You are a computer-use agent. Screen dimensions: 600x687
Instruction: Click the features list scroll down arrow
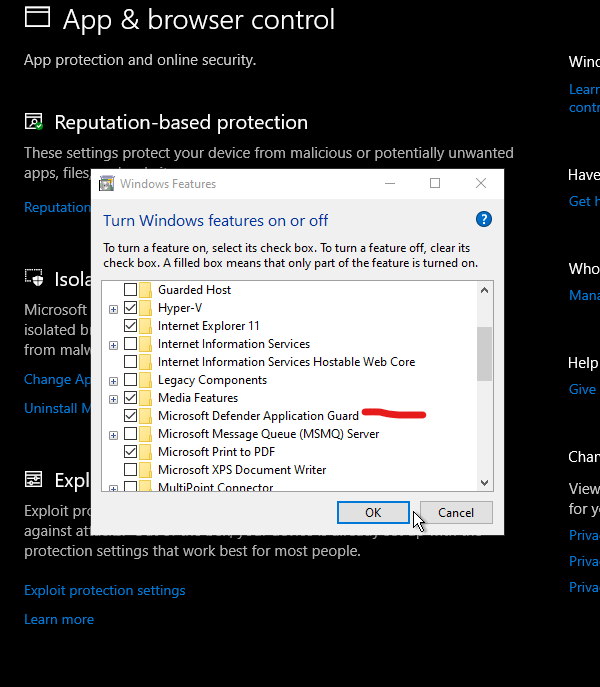pos(485,482)
